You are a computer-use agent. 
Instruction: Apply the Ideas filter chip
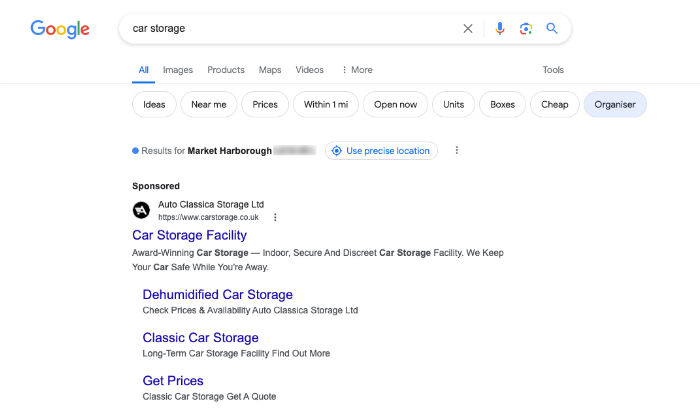[154, 104]
